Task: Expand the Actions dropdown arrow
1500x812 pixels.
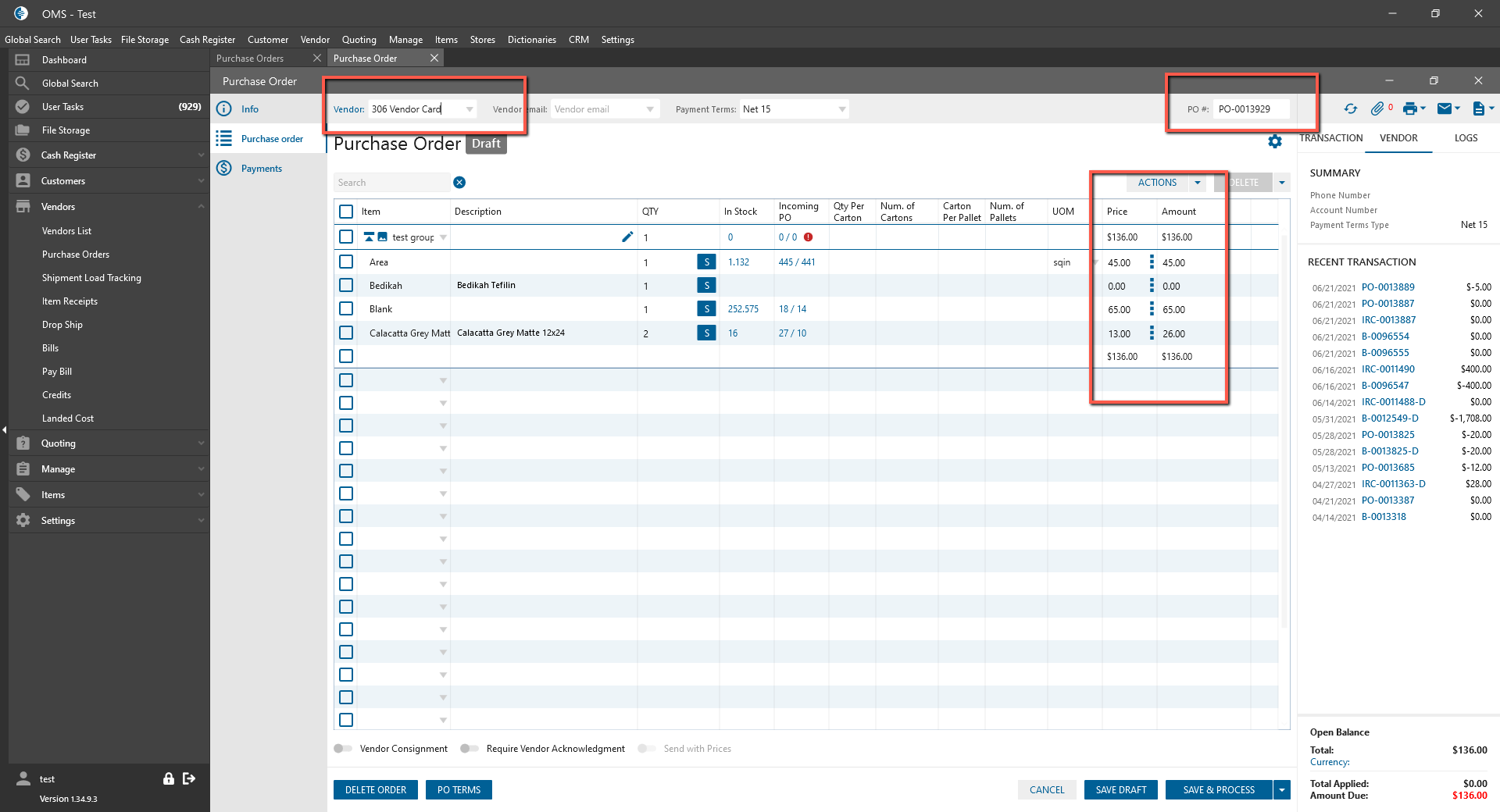Action: pos(1198,183)
